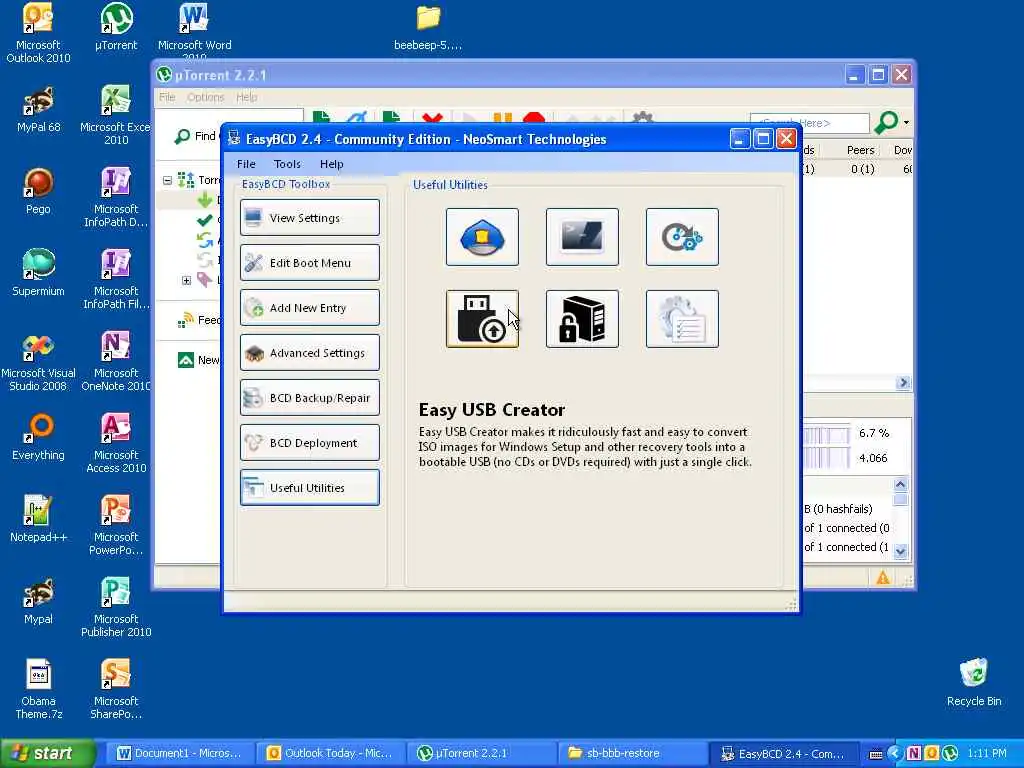1024x768 pixels.
Task: Click the Peers column header in uTorrent
Action: coord(860,150)
